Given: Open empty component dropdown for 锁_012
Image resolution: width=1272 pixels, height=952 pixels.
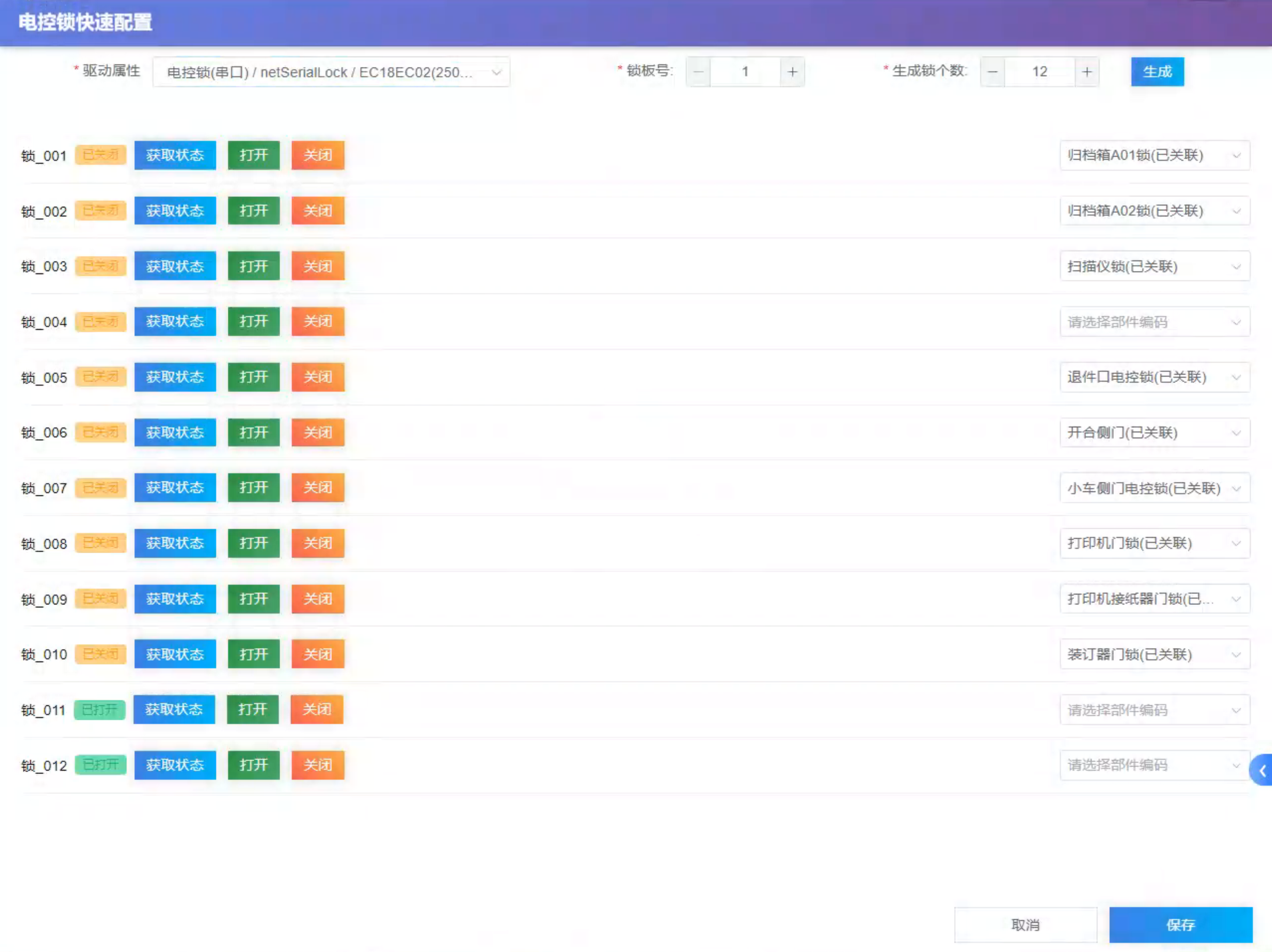Looking at the screenshot, I should pyautogui.click(x=1155, y=765).
